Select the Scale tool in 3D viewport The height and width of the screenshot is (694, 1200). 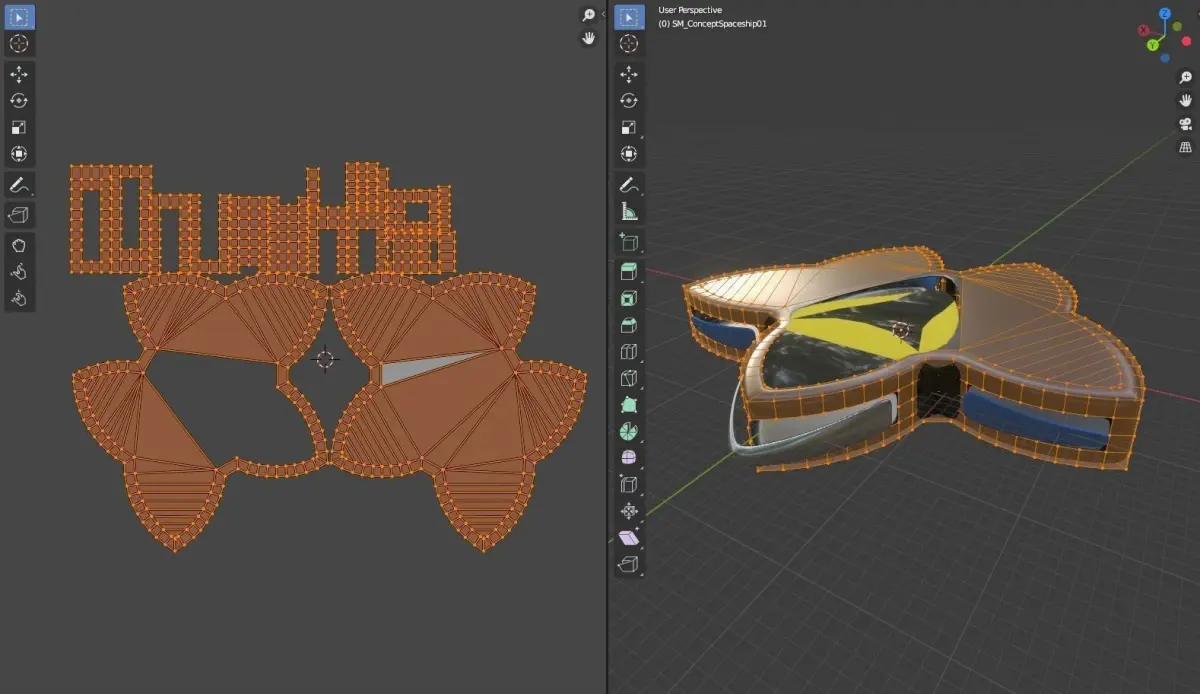pos(629,127)
